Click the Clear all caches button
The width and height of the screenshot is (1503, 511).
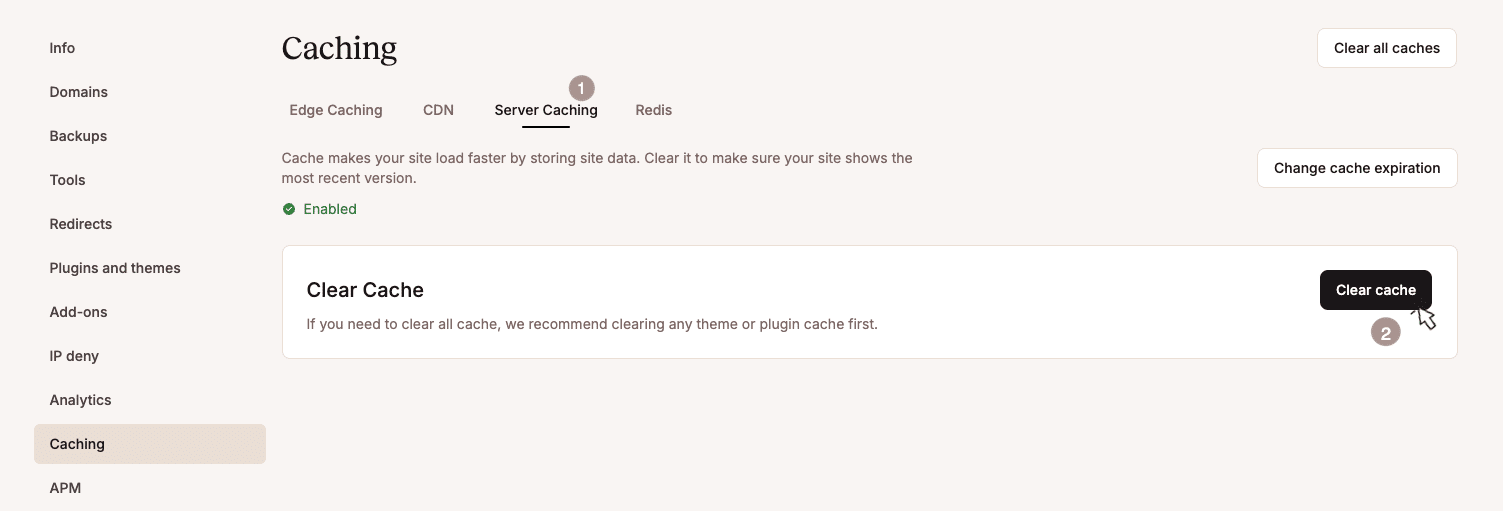pos(1386,48)
